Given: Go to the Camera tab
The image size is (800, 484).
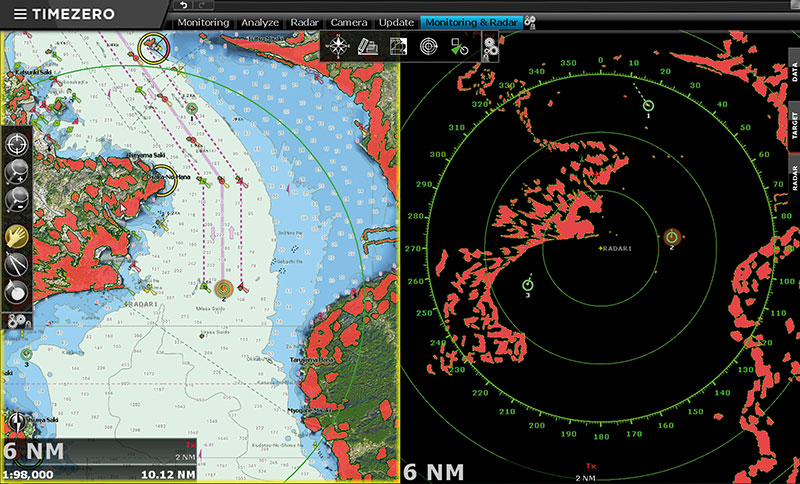Looking at the screenshot, I should pos(348,22).
